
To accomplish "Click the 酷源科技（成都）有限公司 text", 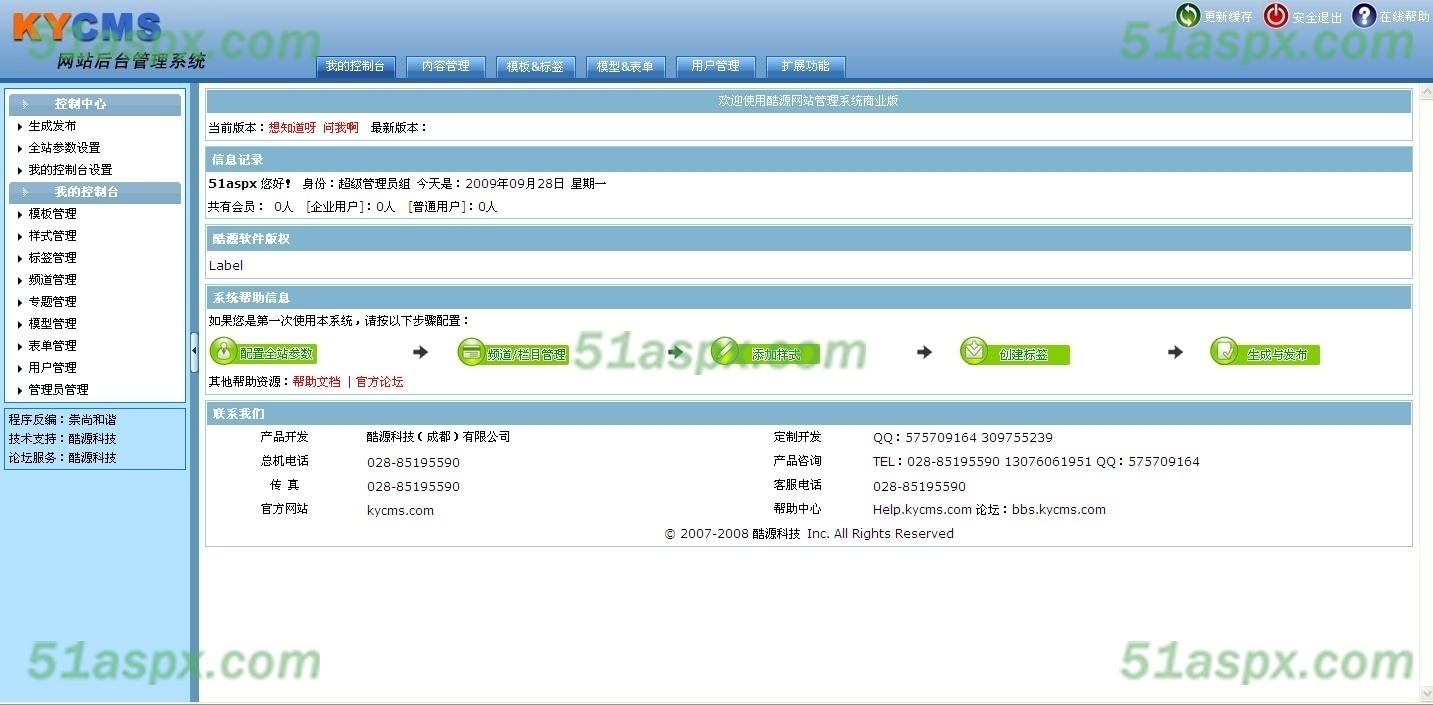I will coord(439,437).
